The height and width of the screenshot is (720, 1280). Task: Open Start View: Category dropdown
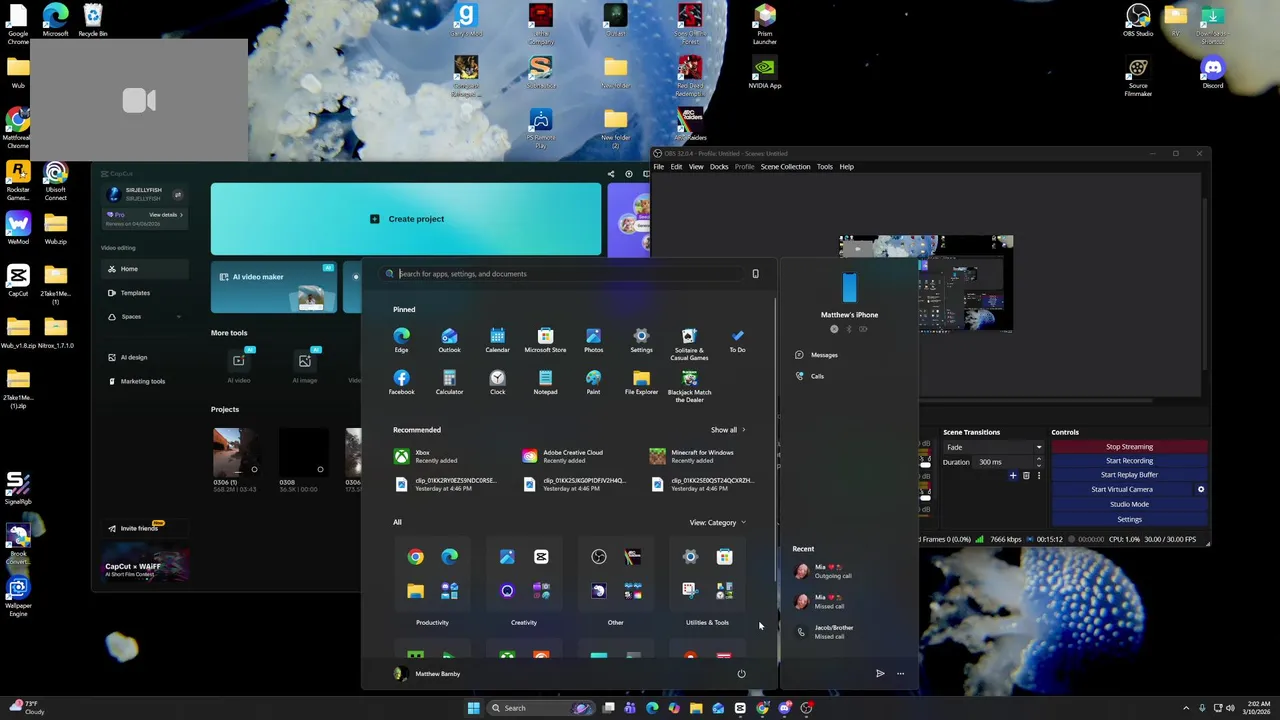coord(717,522)
